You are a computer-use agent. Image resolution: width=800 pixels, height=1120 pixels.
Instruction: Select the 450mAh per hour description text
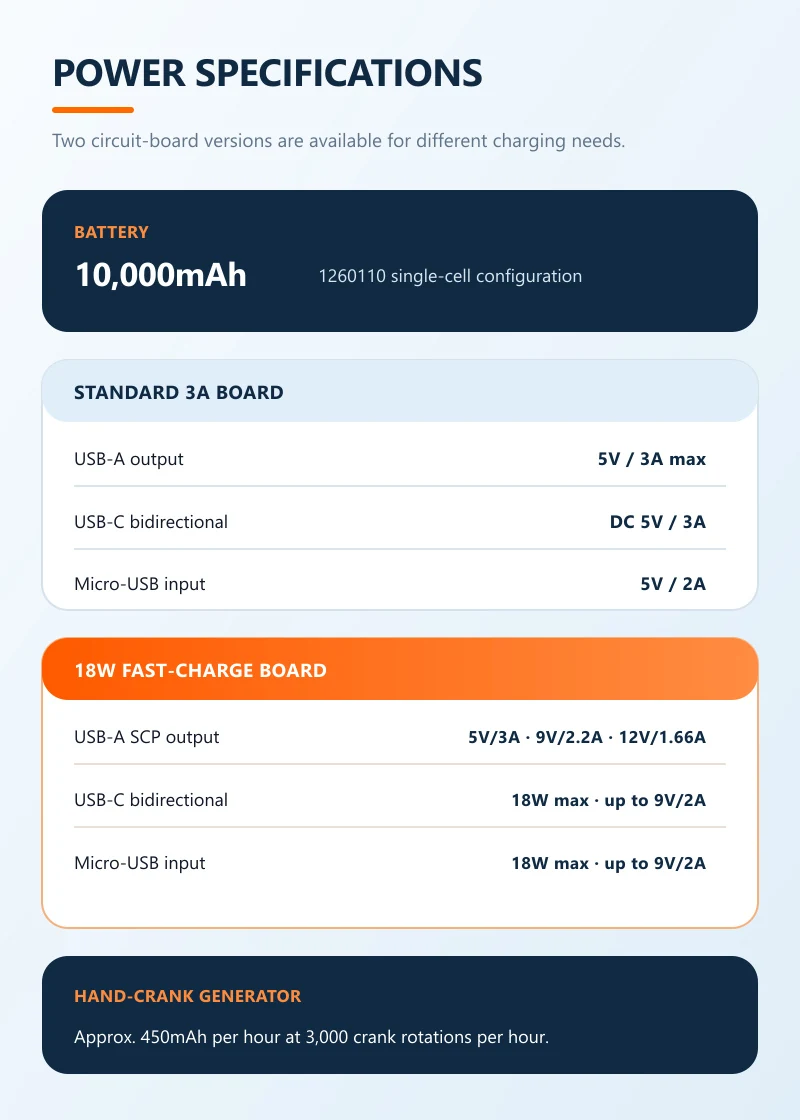[311, 1037]
